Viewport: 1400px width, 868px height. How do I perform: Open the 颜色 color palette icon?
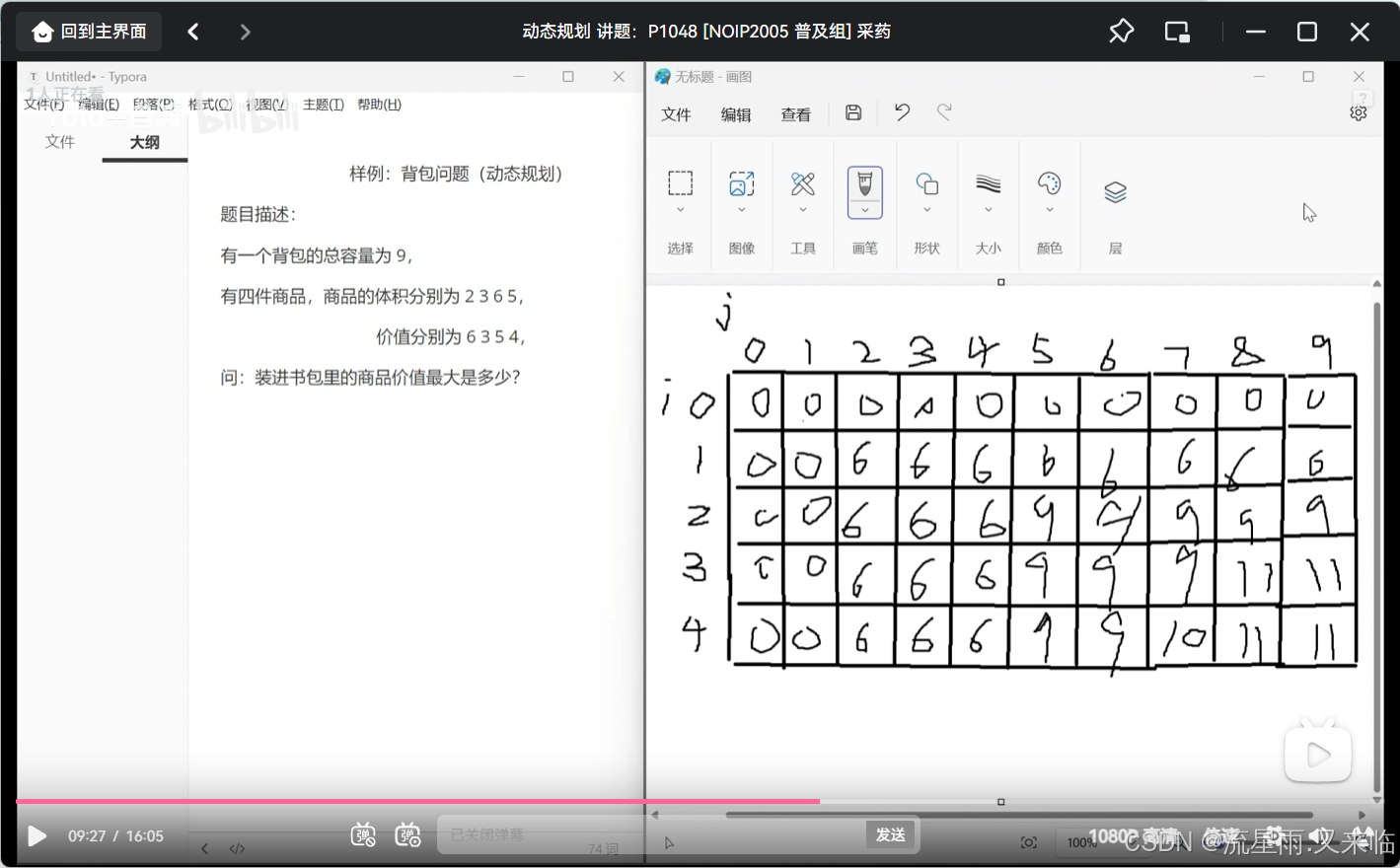pos(1050,183)
